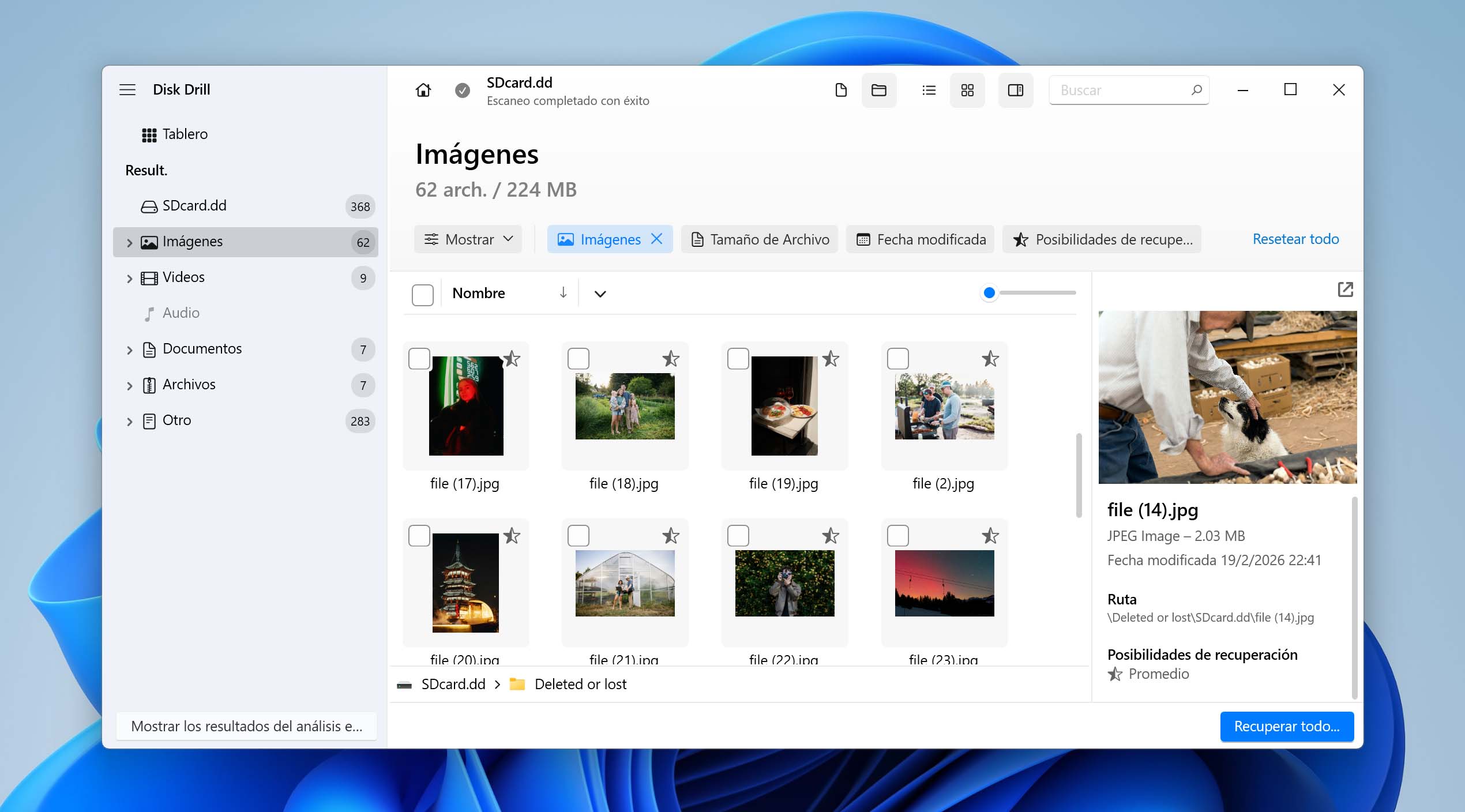Click the star on file (18).jpg
Viewport: 1465px width, 812px height.
(x=671, y=359)
